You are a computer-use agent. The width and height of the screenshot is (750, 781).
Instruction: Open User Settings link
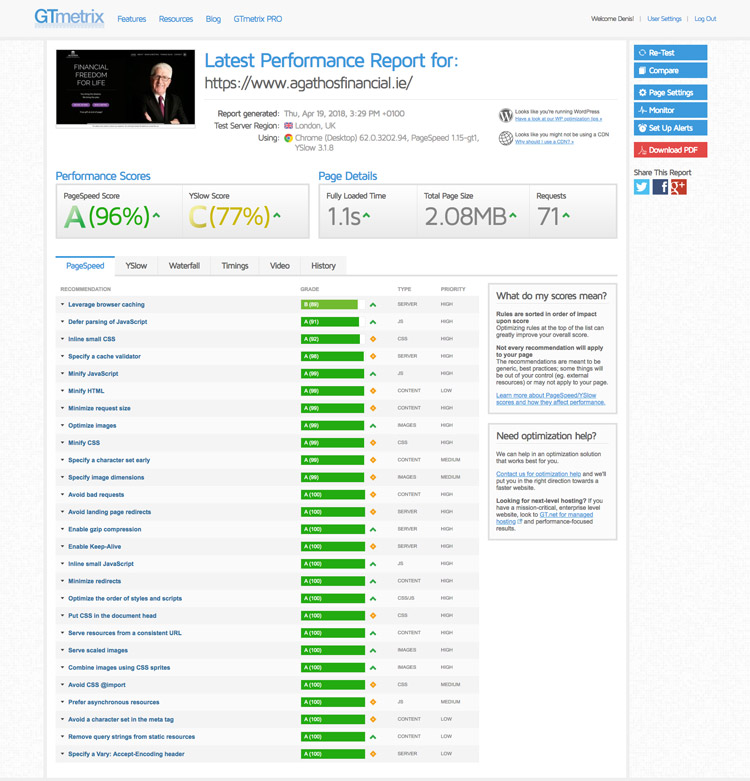[664, 19]
